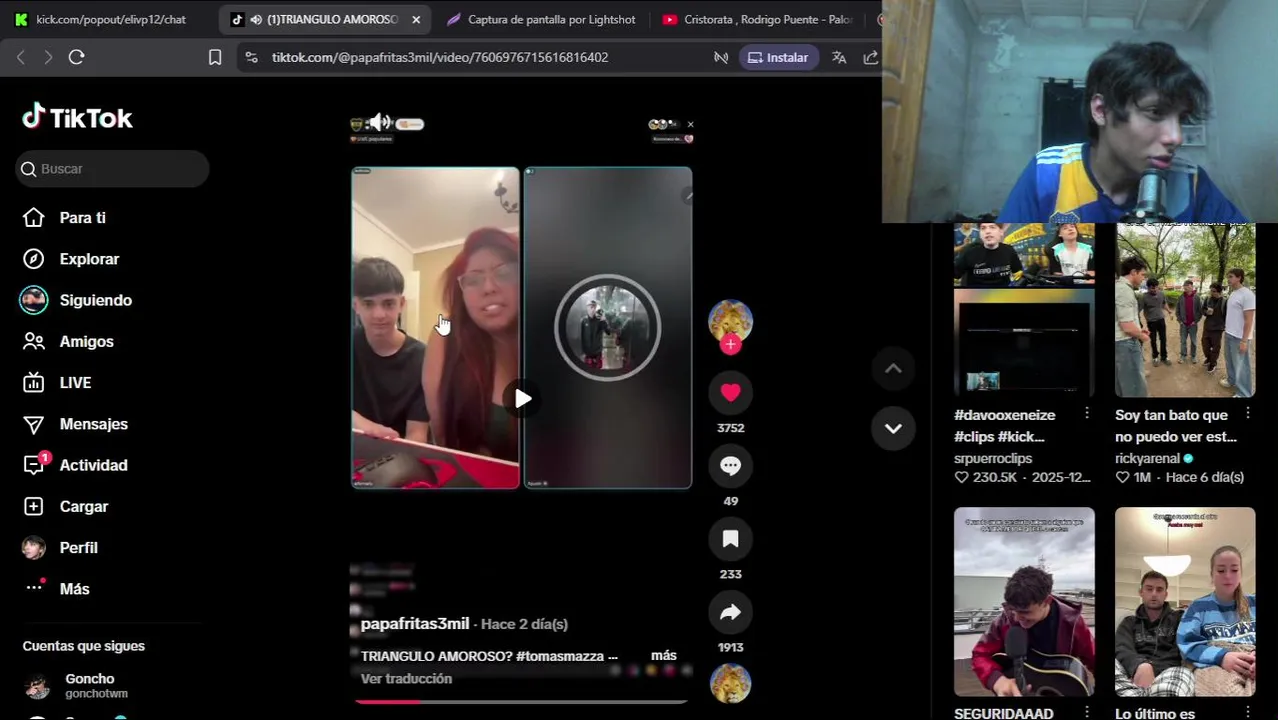This screenshot has width=1278, height=720.
Task: Switch to kick.com chat tab
Action: [x=100, y=19]
